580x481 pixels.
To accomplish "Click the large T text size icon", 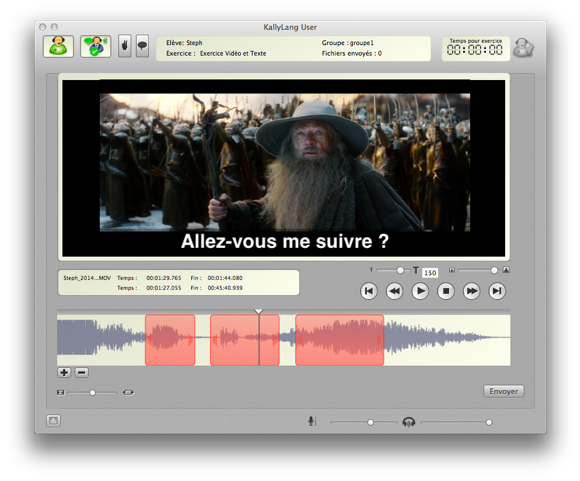I will [x=416, y=270].
